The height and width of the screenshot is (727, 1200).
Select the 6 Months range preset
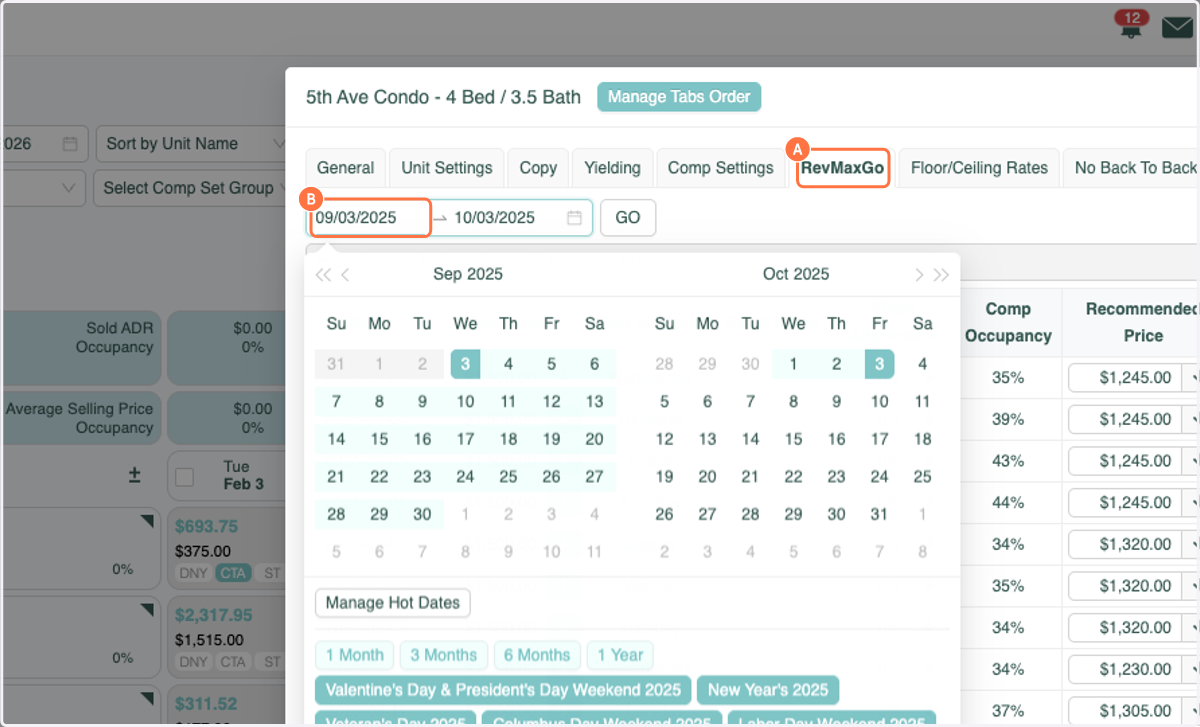coord(537,655)
